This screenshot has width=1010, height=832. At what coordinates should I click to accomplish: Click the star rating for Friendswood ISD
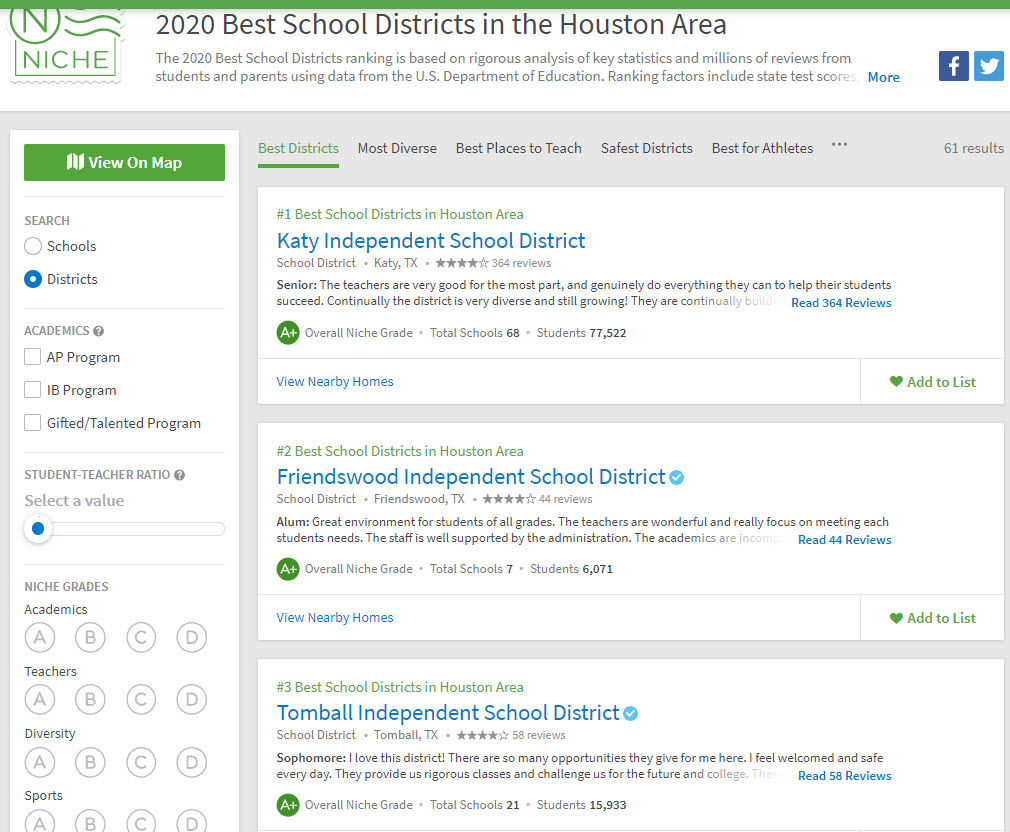tap(509, 499)
